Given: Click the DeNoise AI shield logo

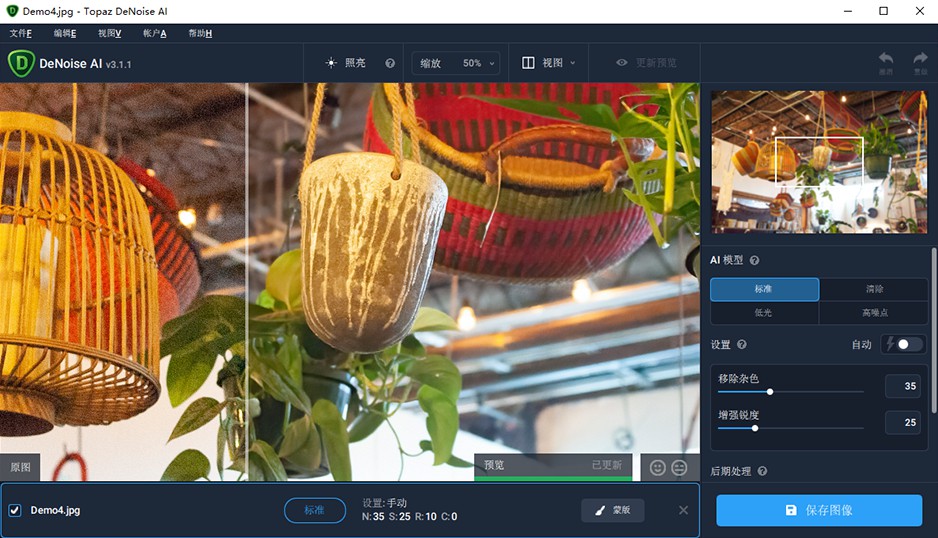Looking at the screenshot, I should [21, 63].
